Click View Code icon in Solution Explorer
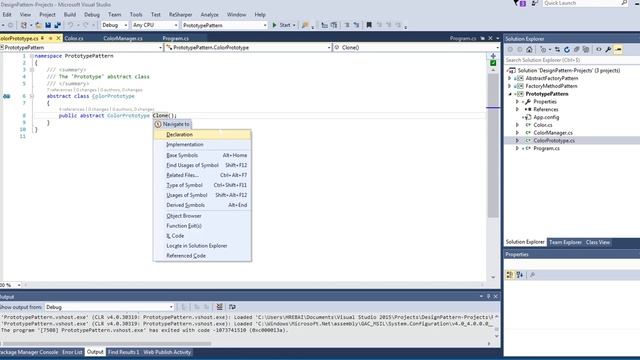Screen dimensions: 640x360 pos(599,50)
